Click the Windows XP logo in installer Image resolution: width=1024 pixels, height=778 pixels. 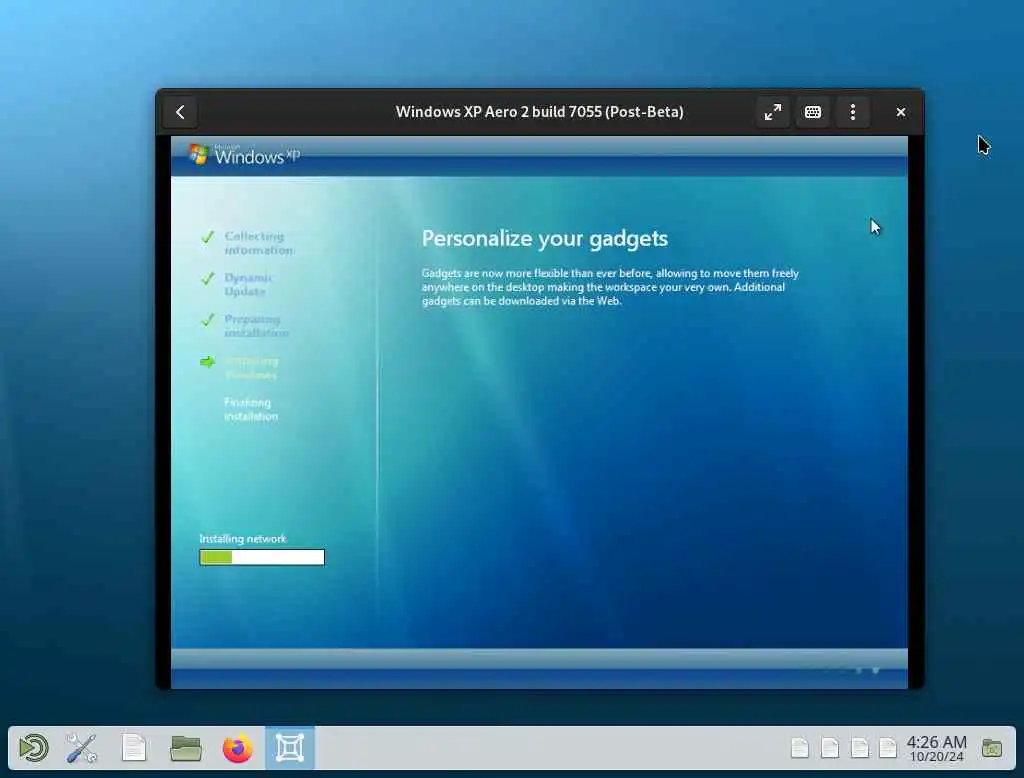244,154
